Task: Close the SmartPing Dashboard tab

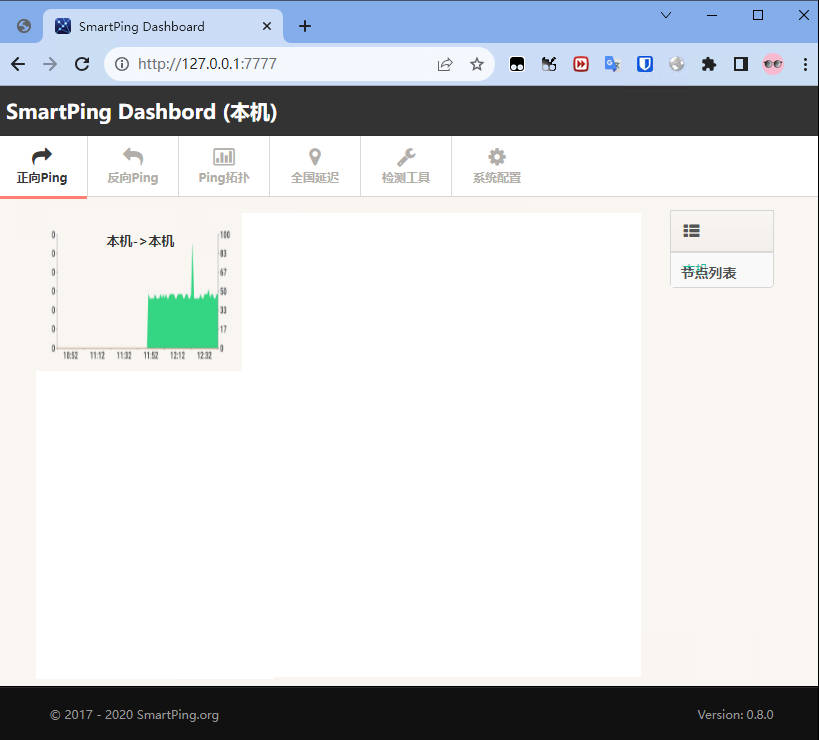Action: point(266,26)
